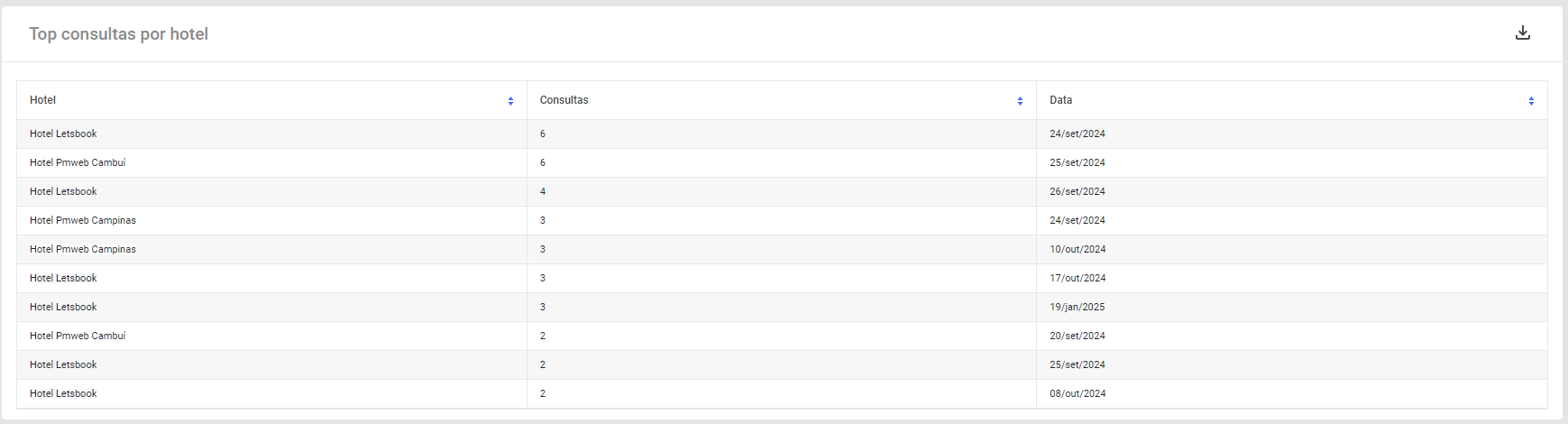The image size is (1568, 424).
Task: Sort table by the Hotel column arrows
Action: coord(510,101)
